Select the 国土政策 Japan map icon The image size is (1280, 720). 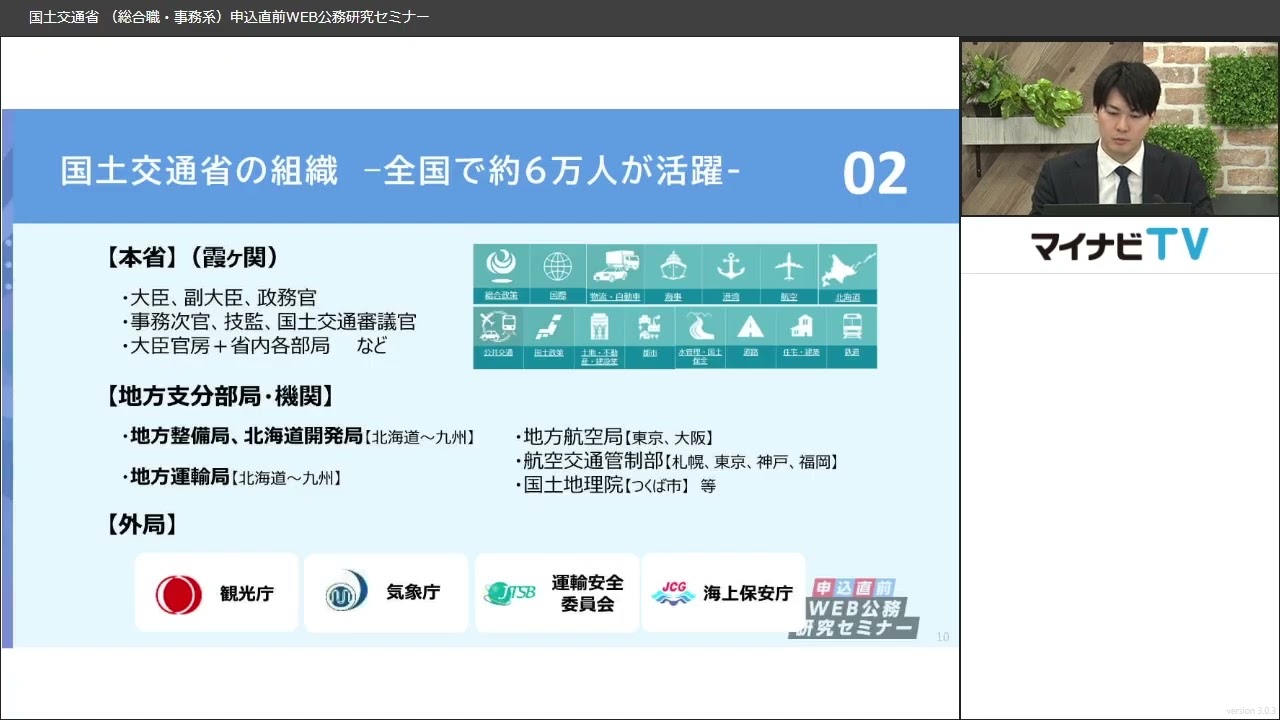[548, 327]
